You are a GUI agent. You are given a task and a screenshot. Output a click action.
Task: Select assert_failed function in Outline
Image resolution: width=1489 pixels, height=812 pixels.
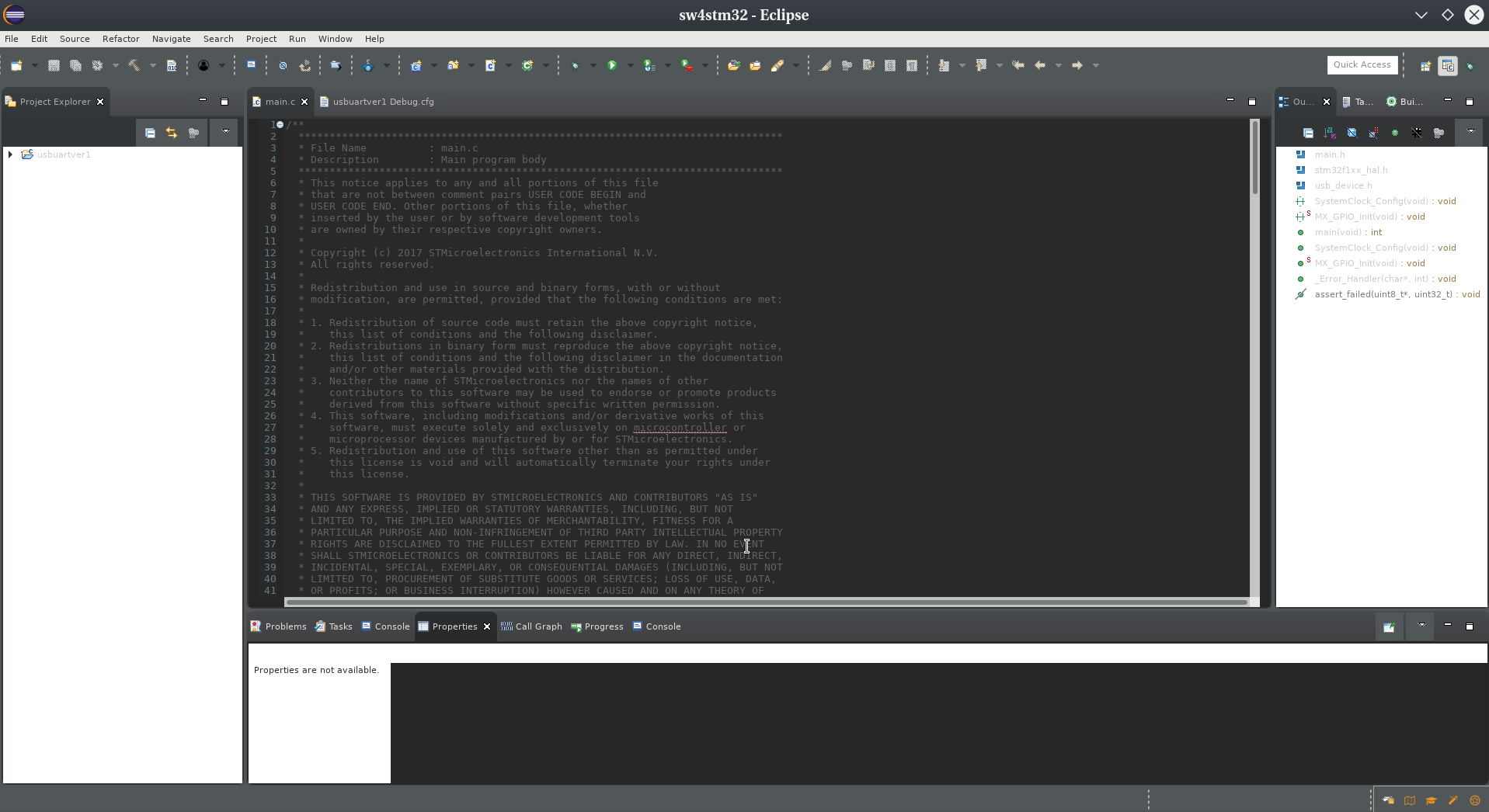pyautogui.click(x=1382, y=294)
